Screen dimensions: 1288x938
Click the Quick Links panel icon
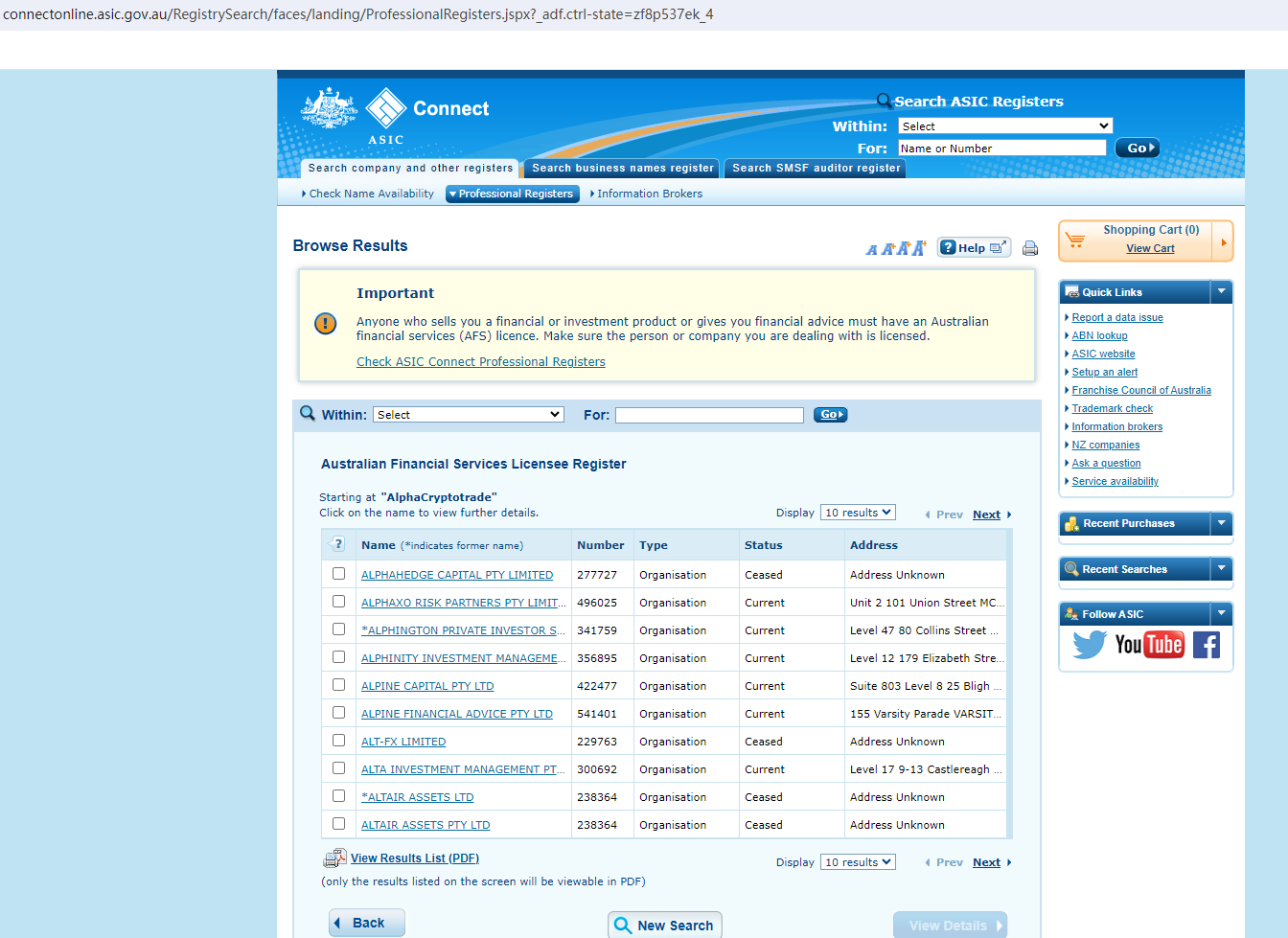coord(1072,292)
